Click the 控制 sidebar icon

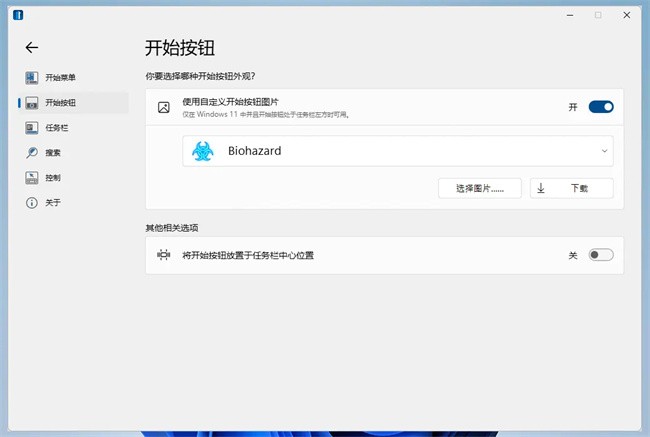[x=32, y=178]
